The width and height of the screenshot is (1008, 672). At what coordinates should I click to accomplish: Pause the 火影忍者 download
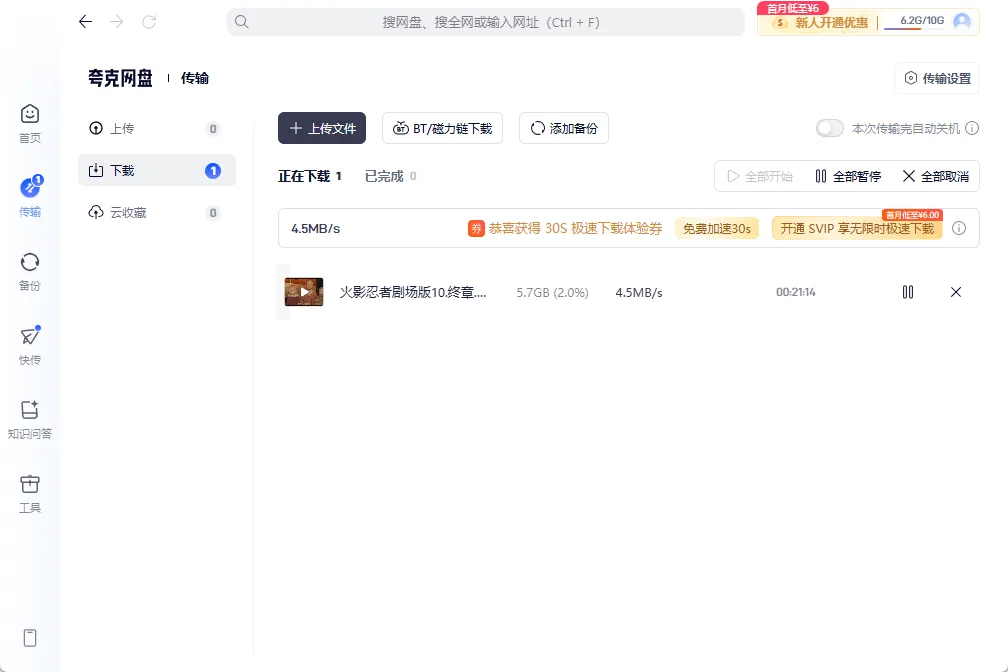point(908,292)
